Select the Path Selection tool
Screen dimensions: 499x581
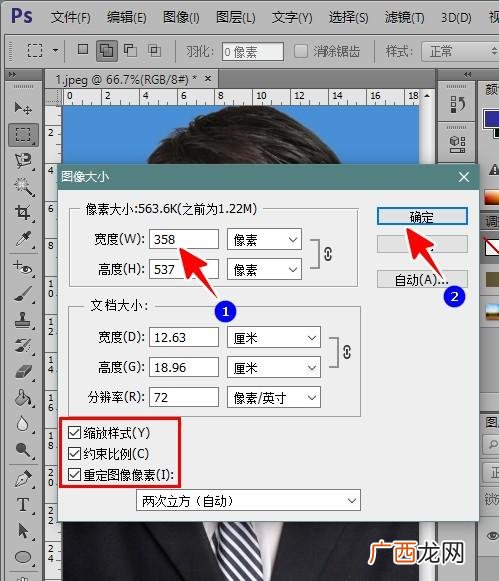pos(23,531)
